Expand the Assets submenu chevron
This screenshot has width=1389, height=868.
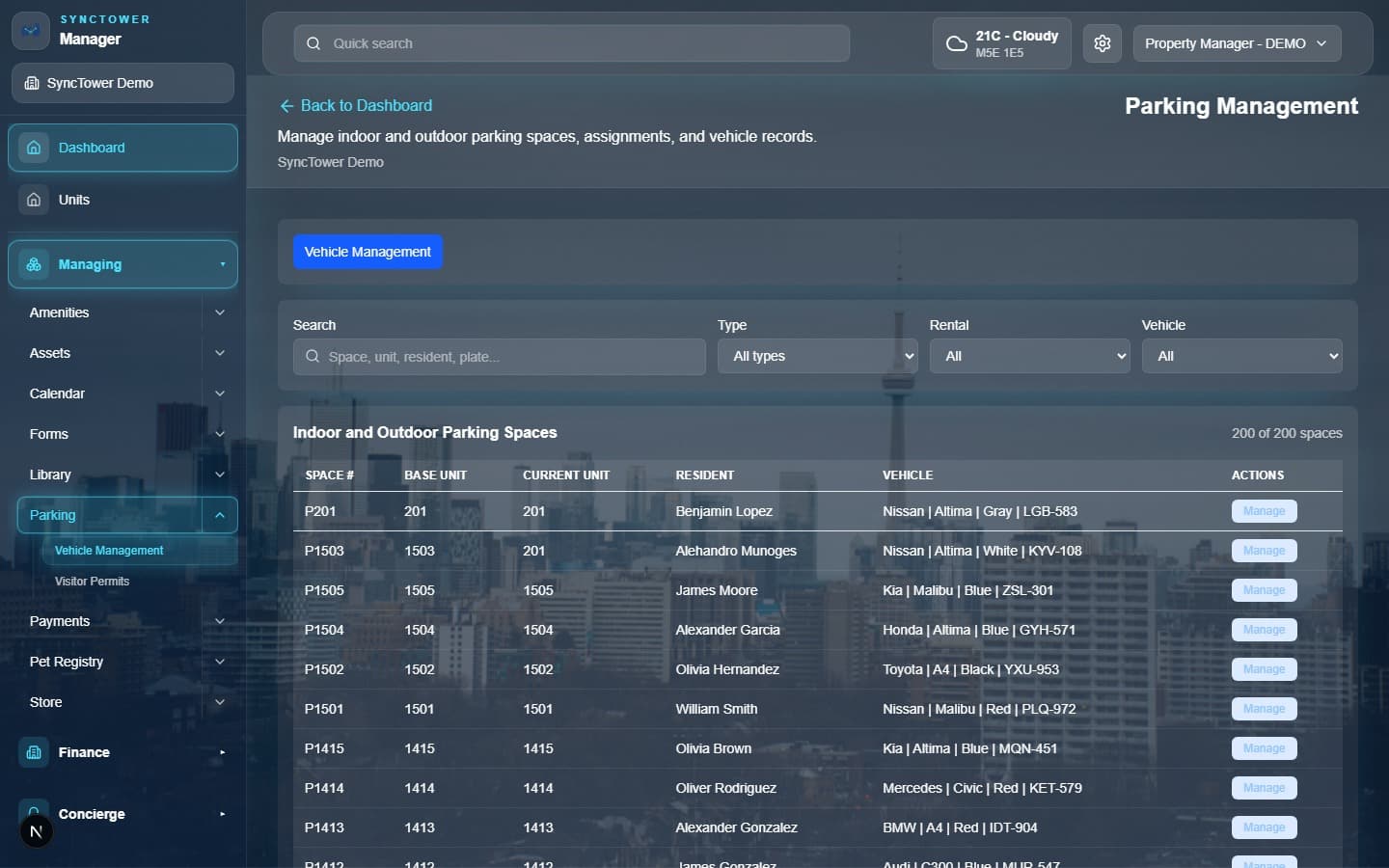(220, 353)
